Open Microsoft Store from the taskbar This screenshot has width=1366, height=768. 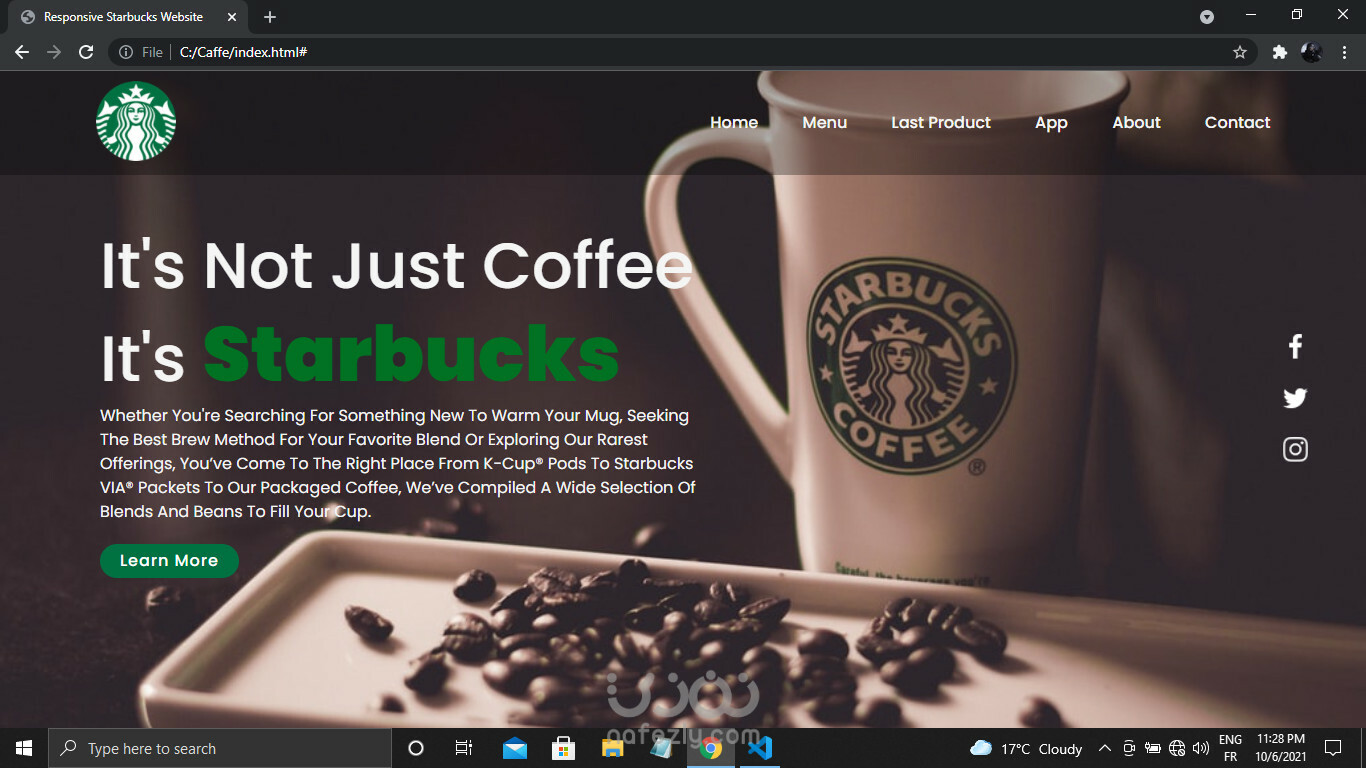point(563,748)
